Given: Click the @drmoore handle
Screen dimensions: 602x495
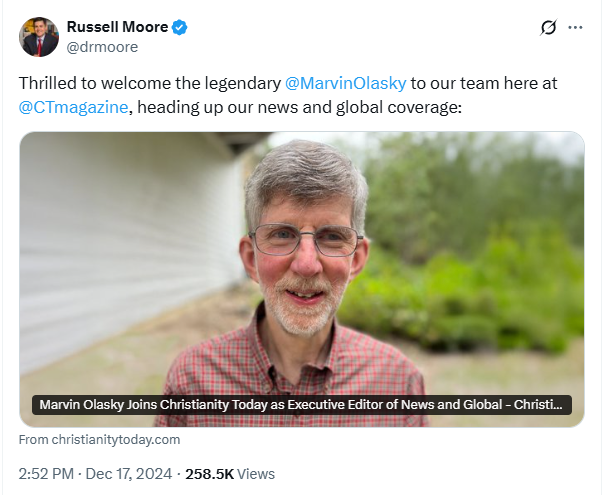Looking at the screenshot, I should tap(102, 47).
